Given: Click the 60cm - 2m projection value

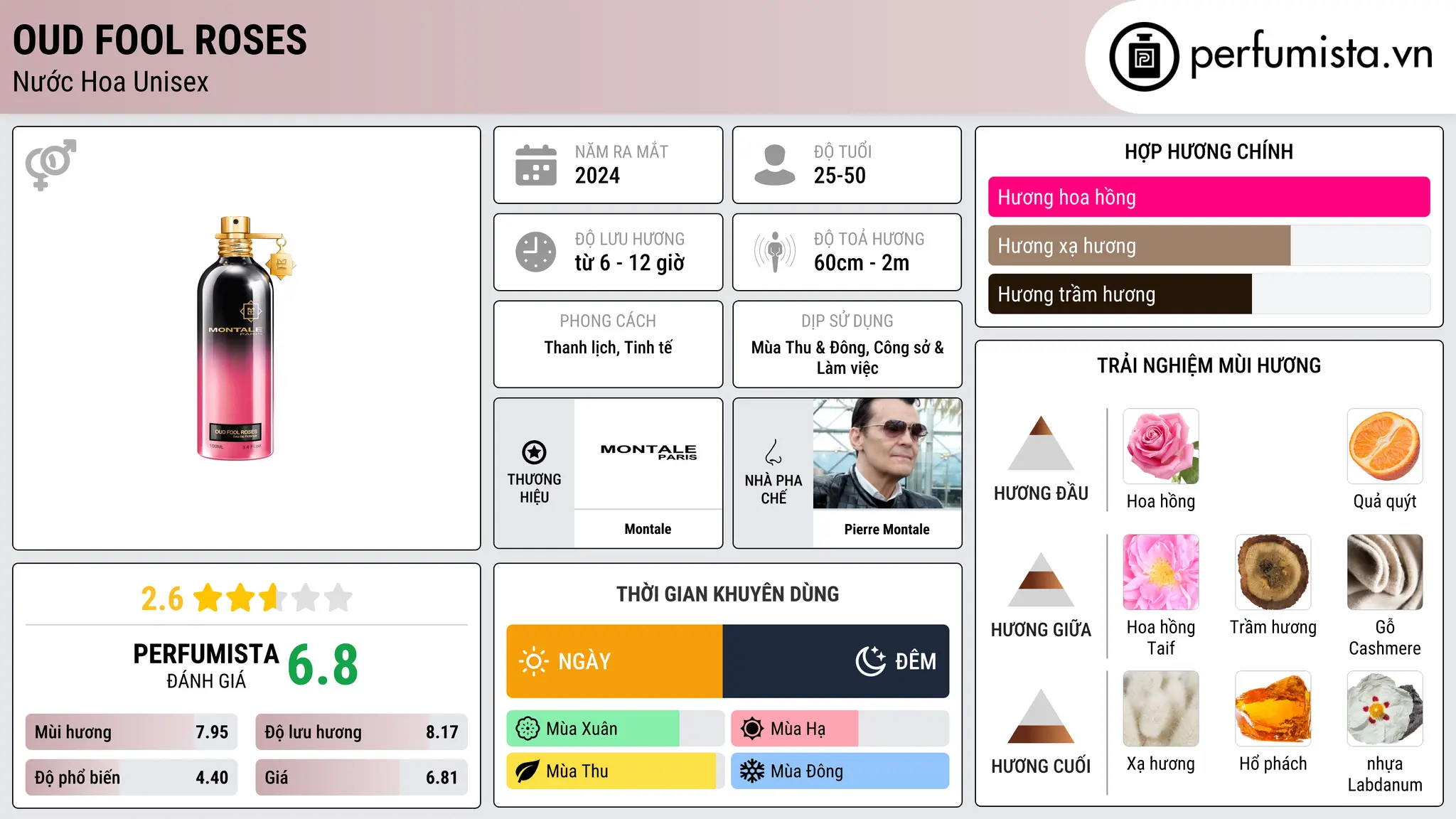Looking at the screenshot, I should [862, 263].
